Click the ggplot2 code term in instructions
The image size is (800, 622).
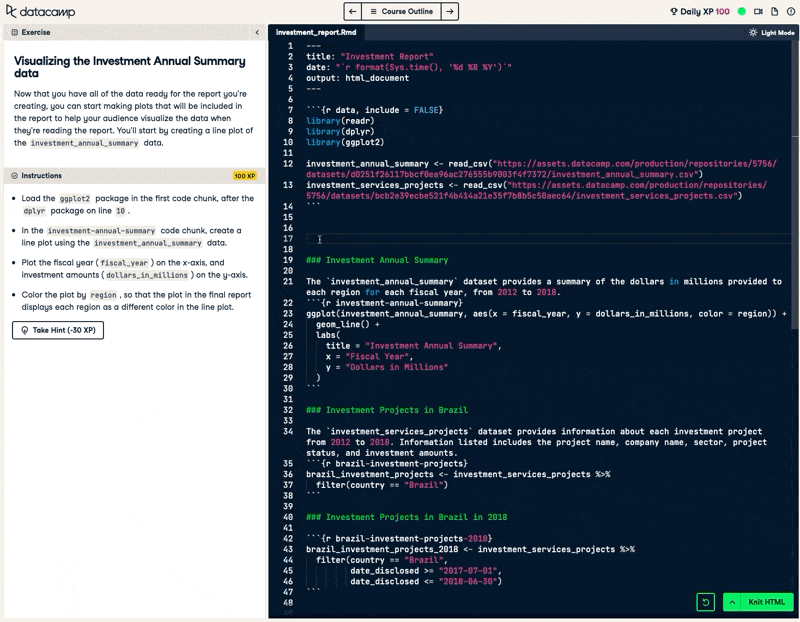(74, 198)
